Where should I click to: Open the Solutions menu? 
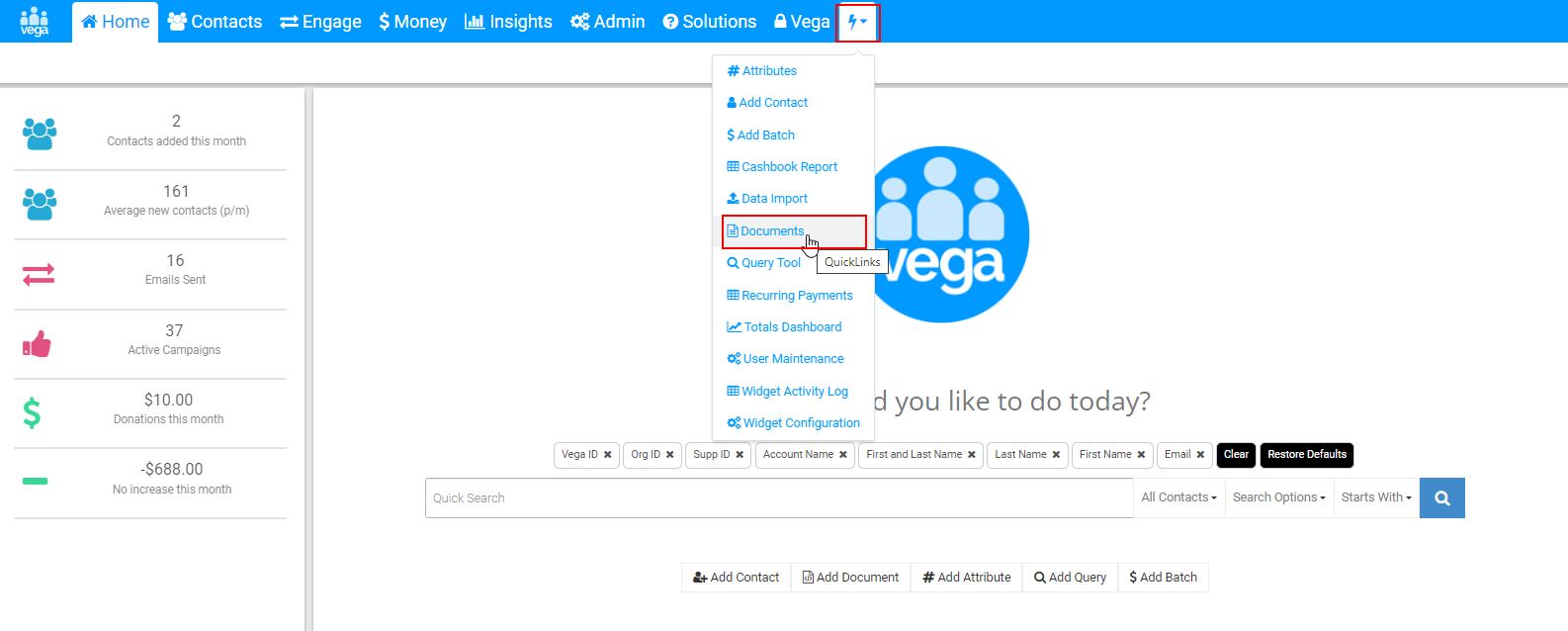tap(709, 22)
